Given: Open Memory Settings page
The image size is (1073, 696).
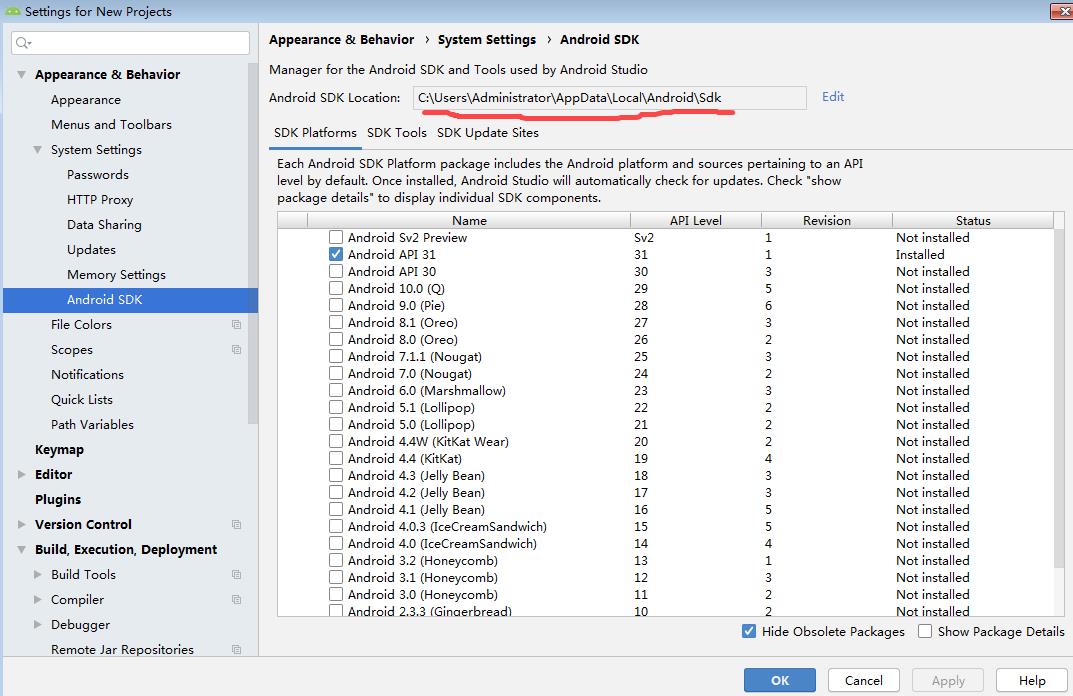Looking at the screenshot, I should coord(116,274).
